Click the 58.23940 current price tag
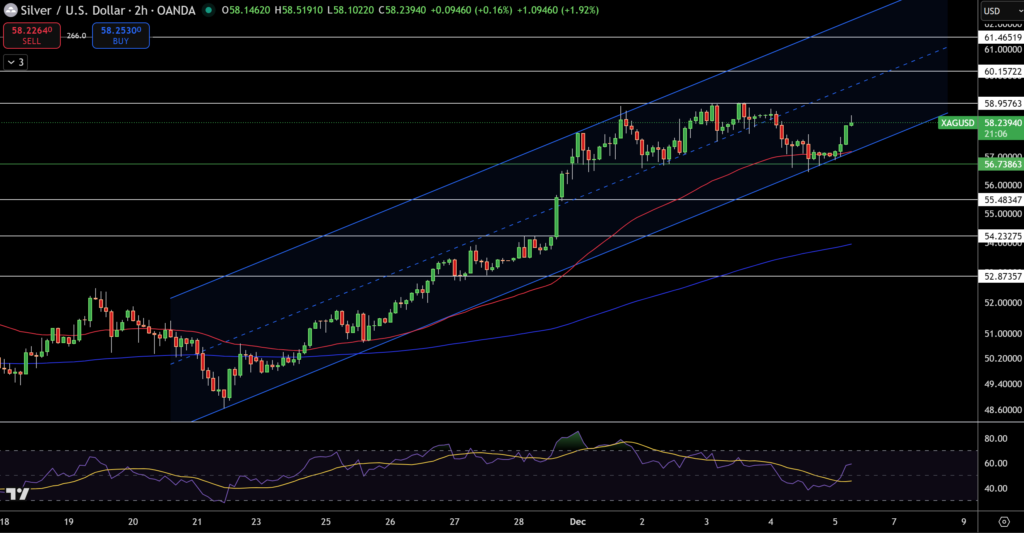This screenshot has height=533, width=1024. click(1001, 122)
